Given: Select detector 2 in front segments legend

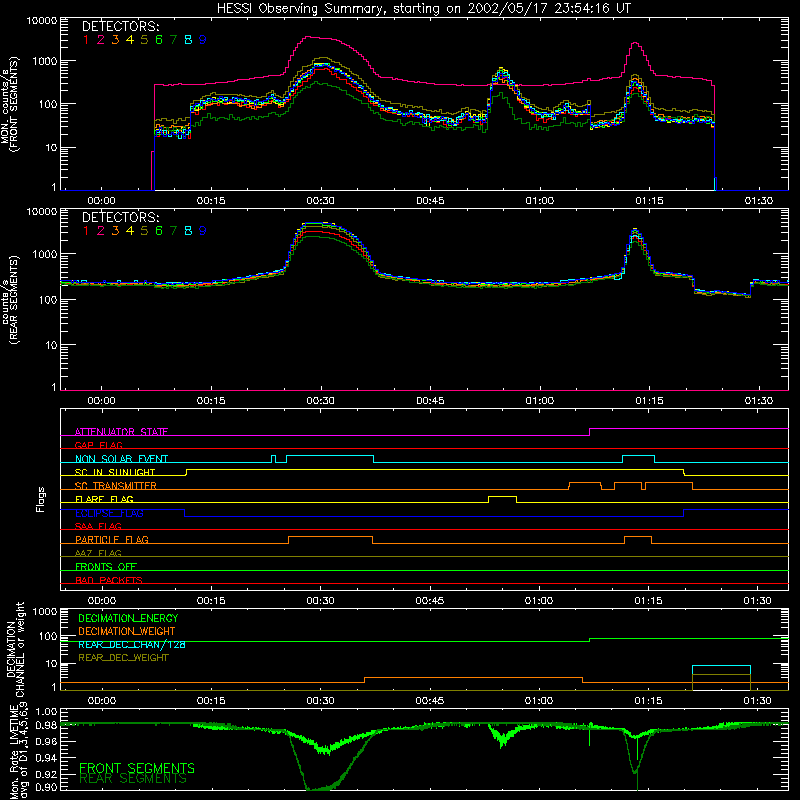Looking at the screenshot, I should [101, 40].
